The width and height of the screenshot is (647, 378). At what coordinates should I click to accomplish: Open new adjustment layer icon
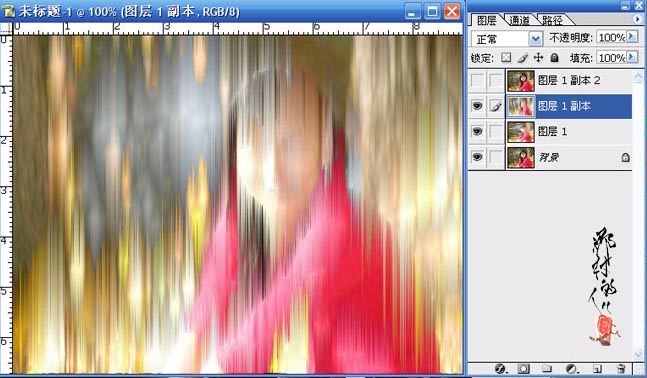point(572,368)
